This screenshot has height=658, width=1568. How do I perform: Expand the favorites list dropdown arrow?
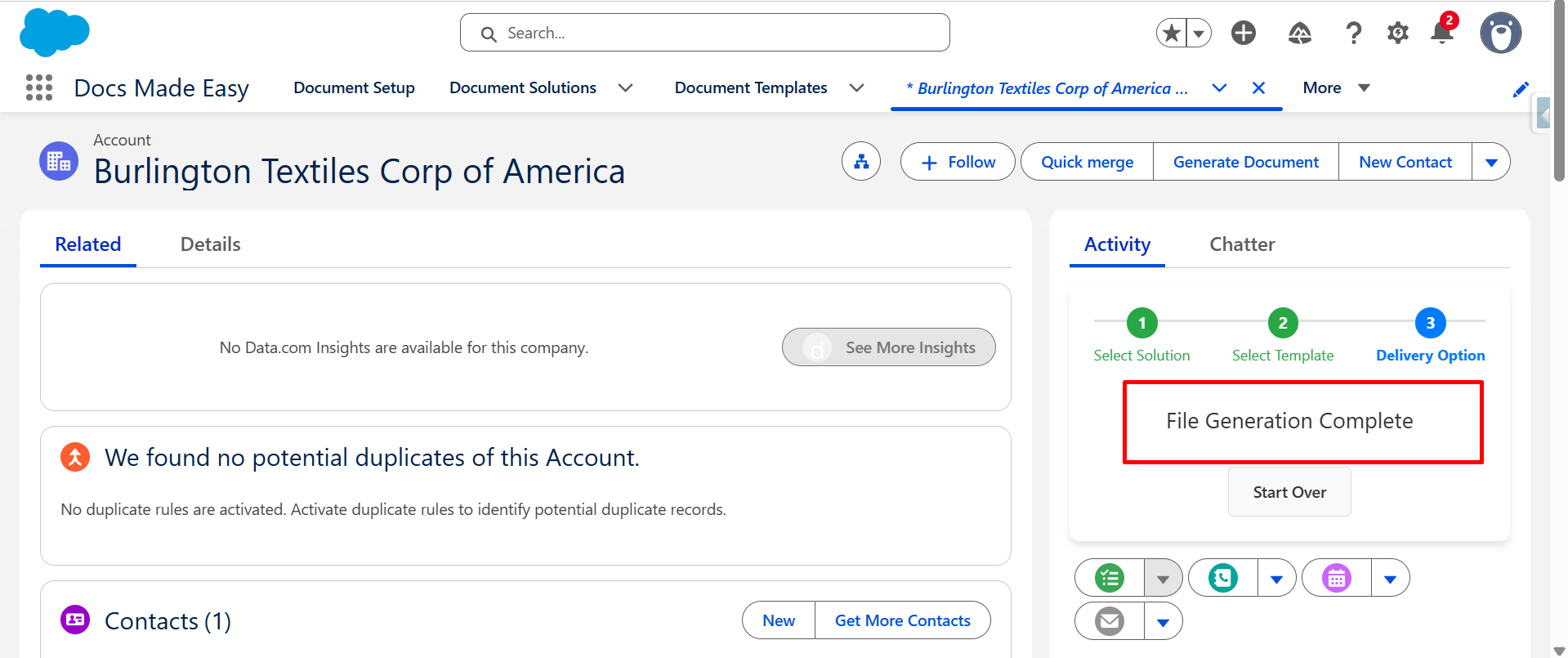(1199, 33)
